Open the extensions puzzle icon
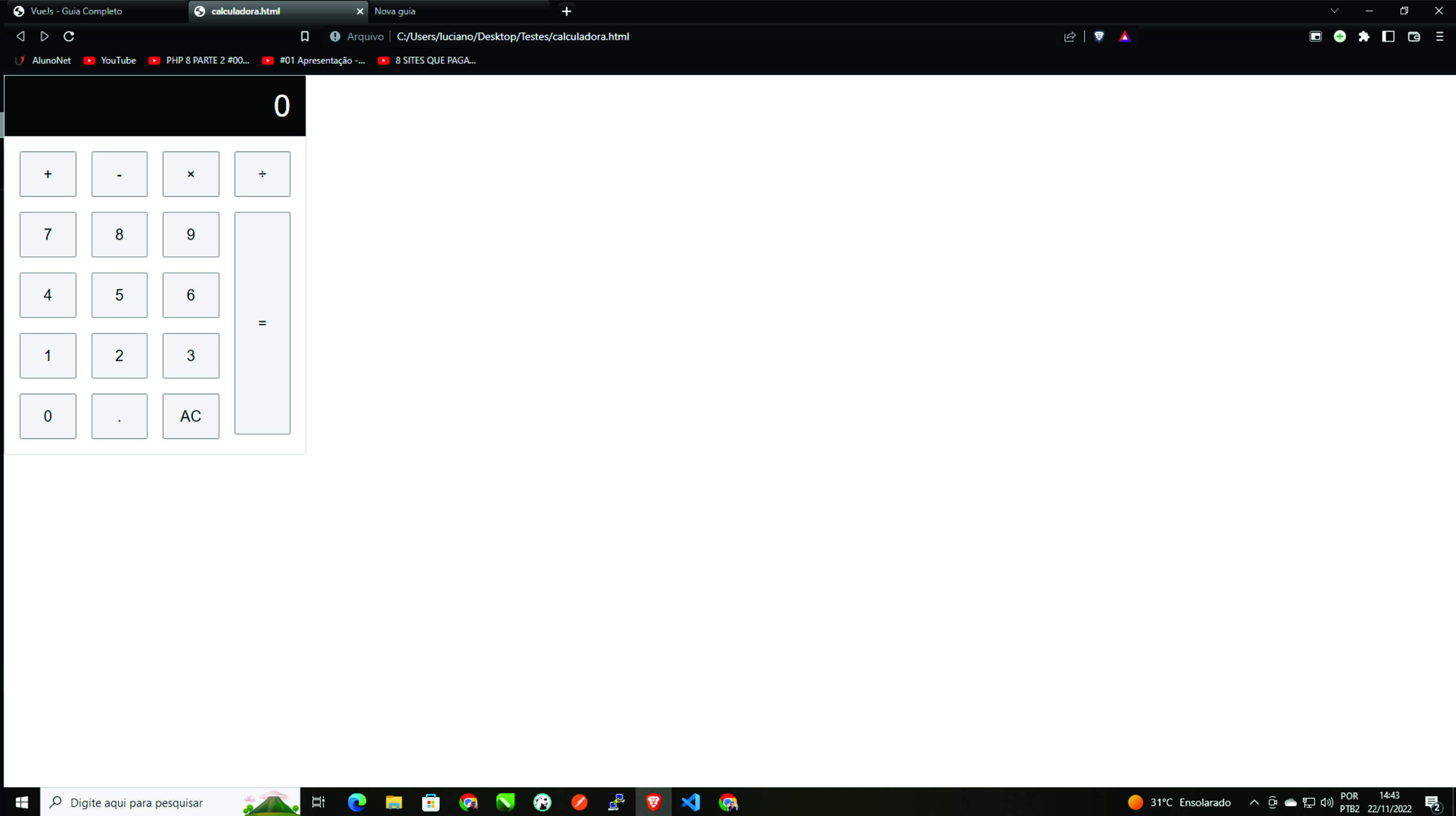The height and width of the screenshot is (816, 1456). pos(1364,37)
